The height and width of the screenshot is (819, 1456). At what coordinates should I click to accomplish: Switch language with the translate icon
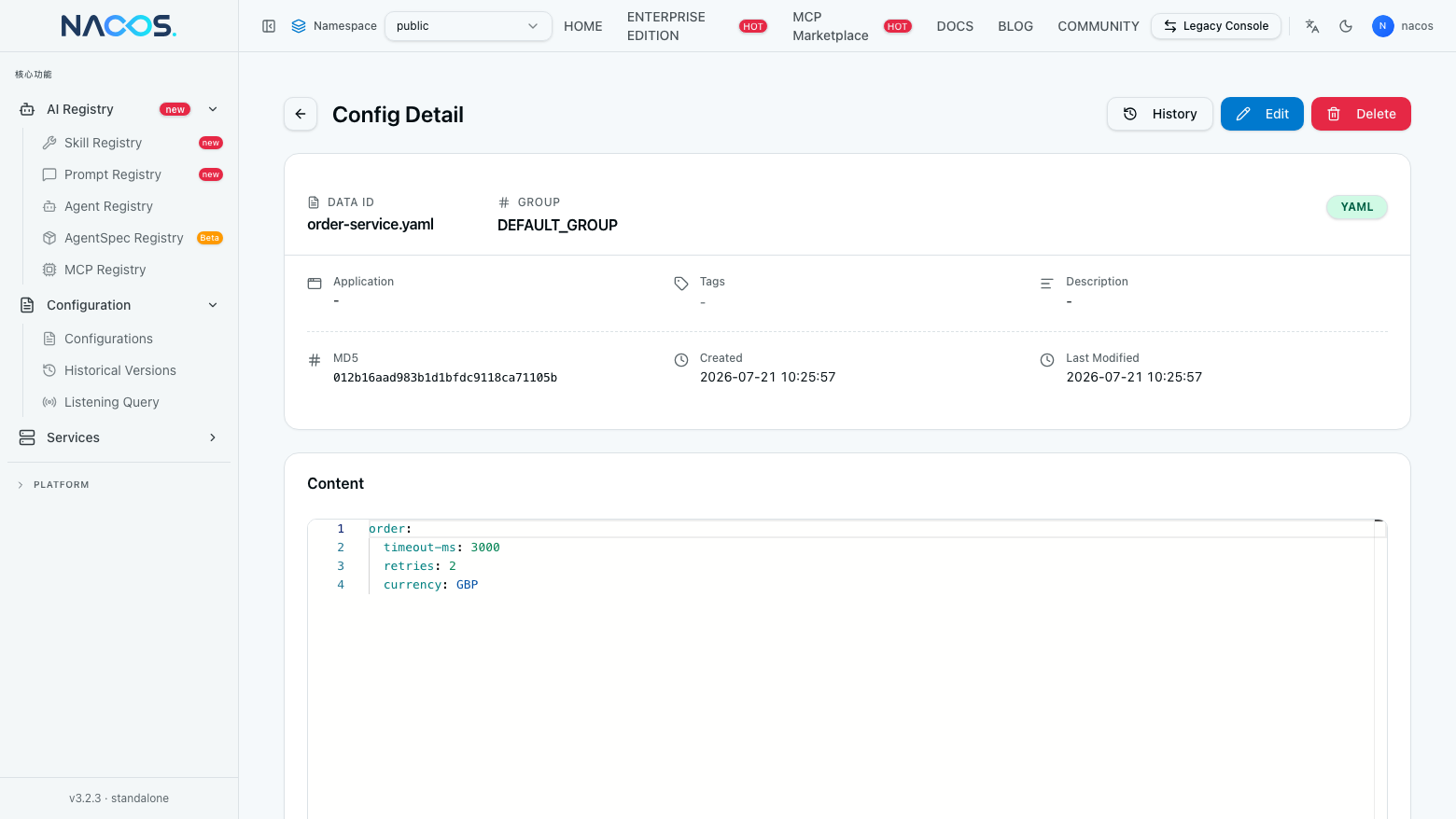click(x=1312, y=26)
